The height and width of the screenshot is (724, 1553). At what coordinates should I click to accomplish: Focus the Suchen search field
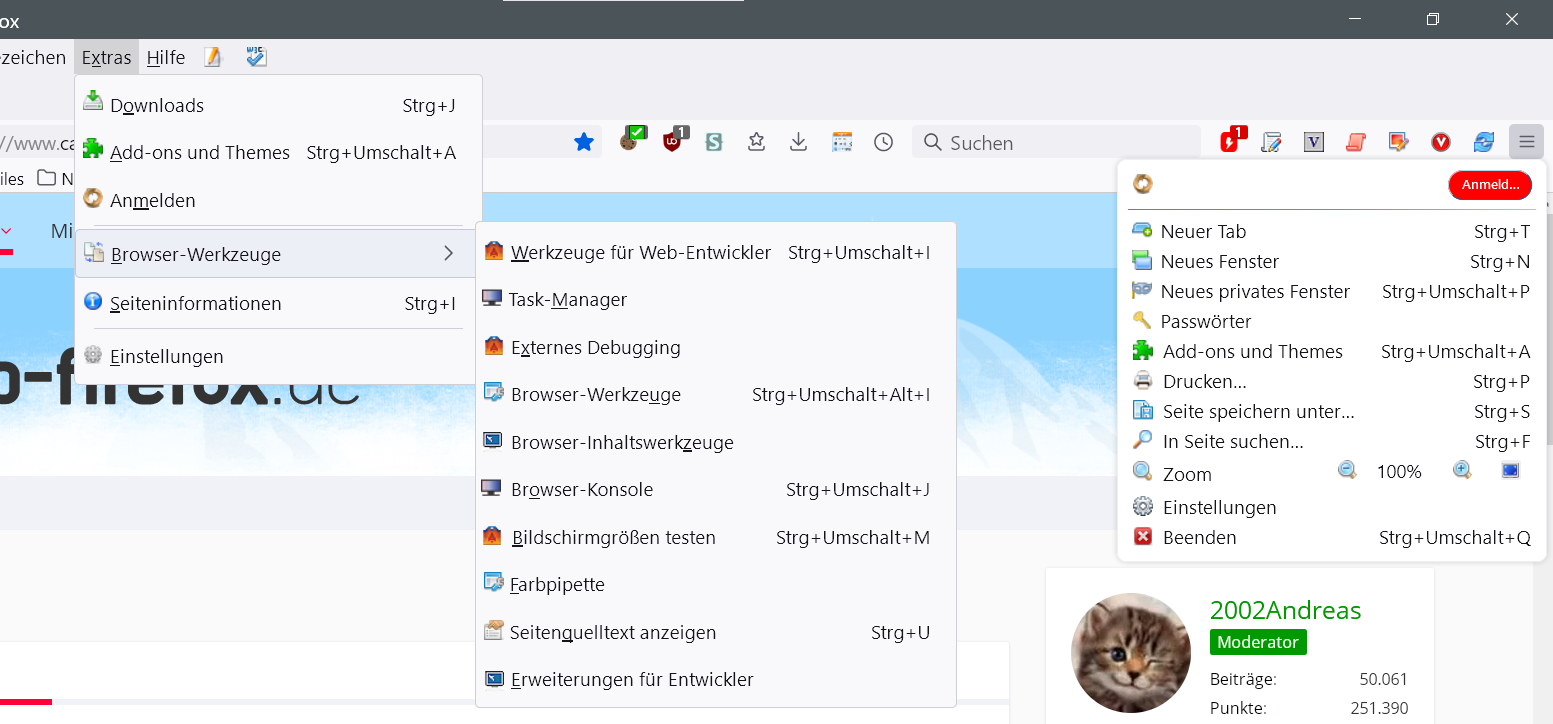(x=1056, y=143)
